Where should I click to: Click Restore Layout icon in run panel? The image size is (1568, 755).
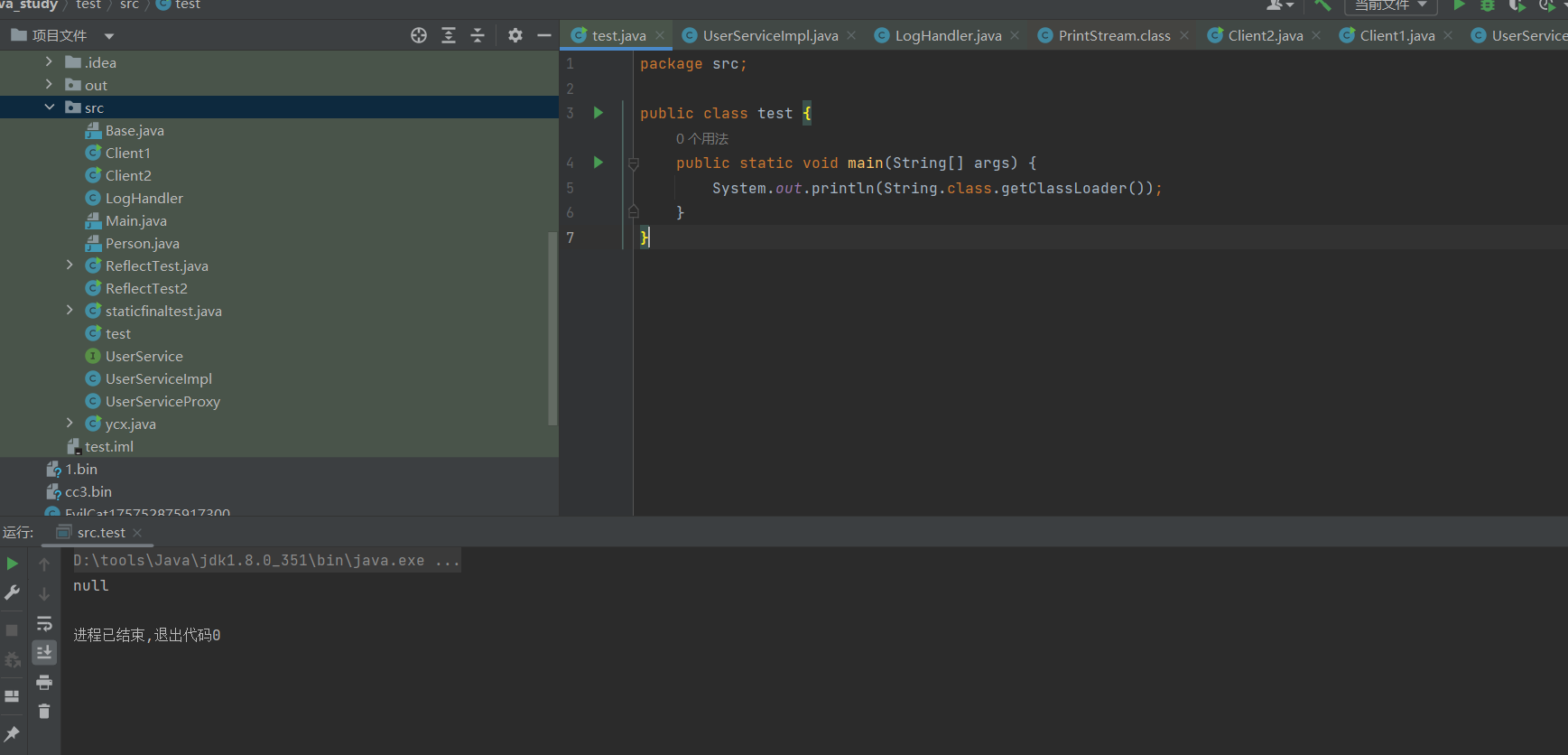click(x=13, y=696)
